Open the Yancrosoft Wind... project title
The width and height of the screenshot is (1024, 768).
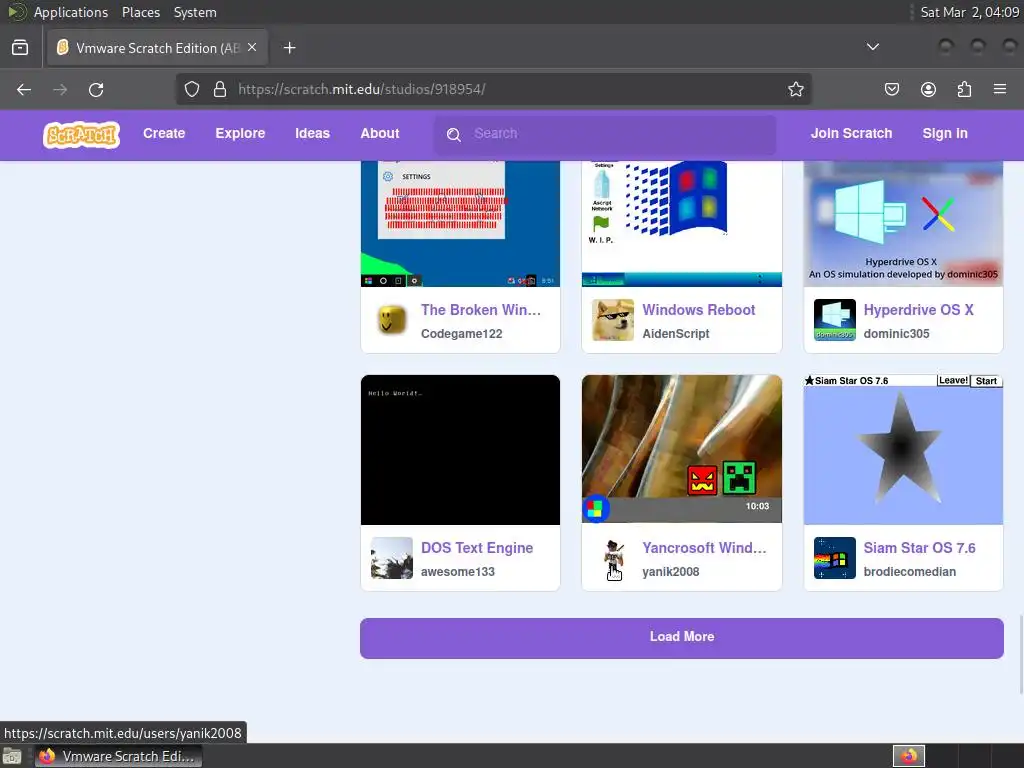[704, 548]
